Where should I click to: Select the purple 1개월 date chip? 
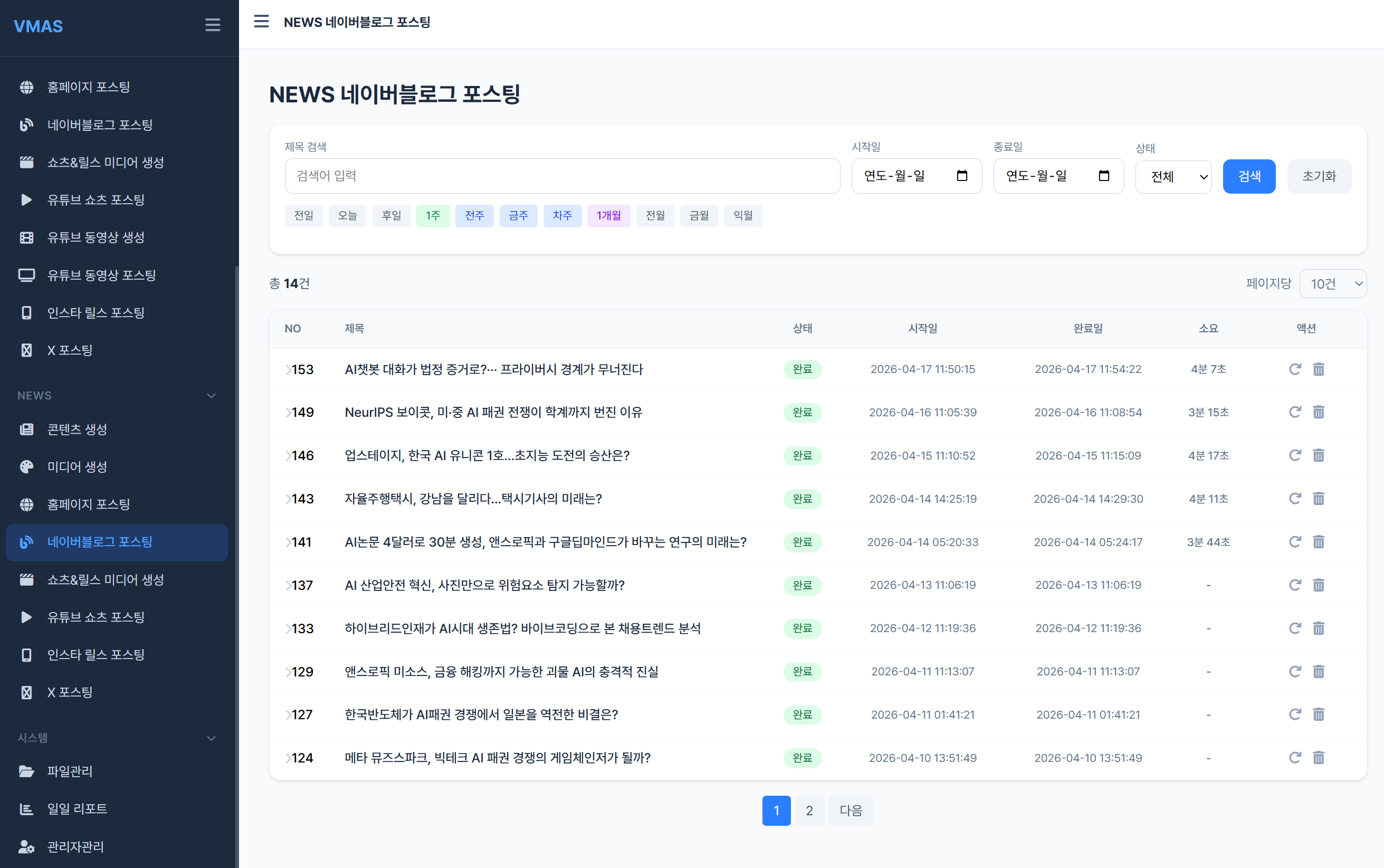608,216
